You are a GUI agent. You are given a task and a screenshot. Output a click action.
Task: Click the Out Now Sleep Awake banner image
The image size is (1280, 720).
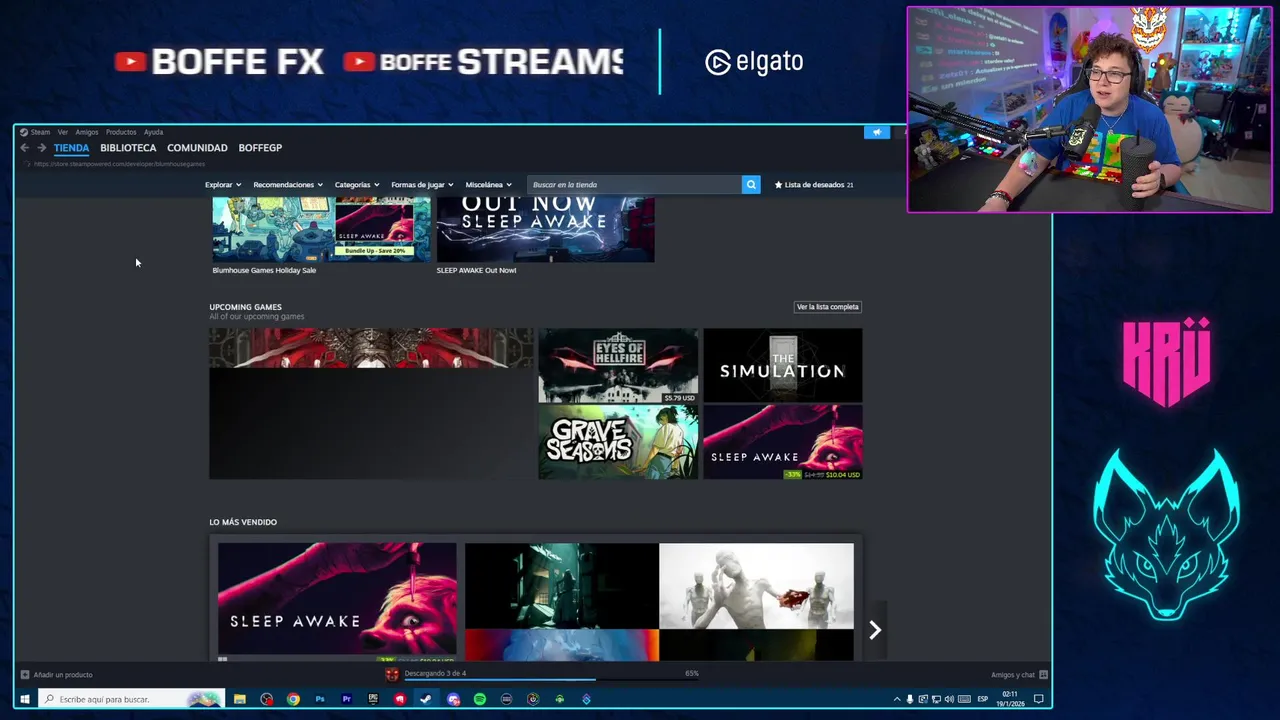[x=545, y=230]
